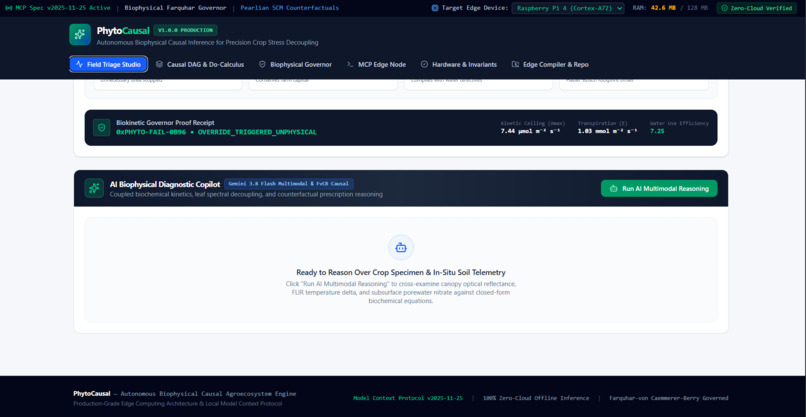This screenshot has height=417, width=806.
Task: Click the Coupled biochemical kinetics subtitle text
Action: coord(246,194)
